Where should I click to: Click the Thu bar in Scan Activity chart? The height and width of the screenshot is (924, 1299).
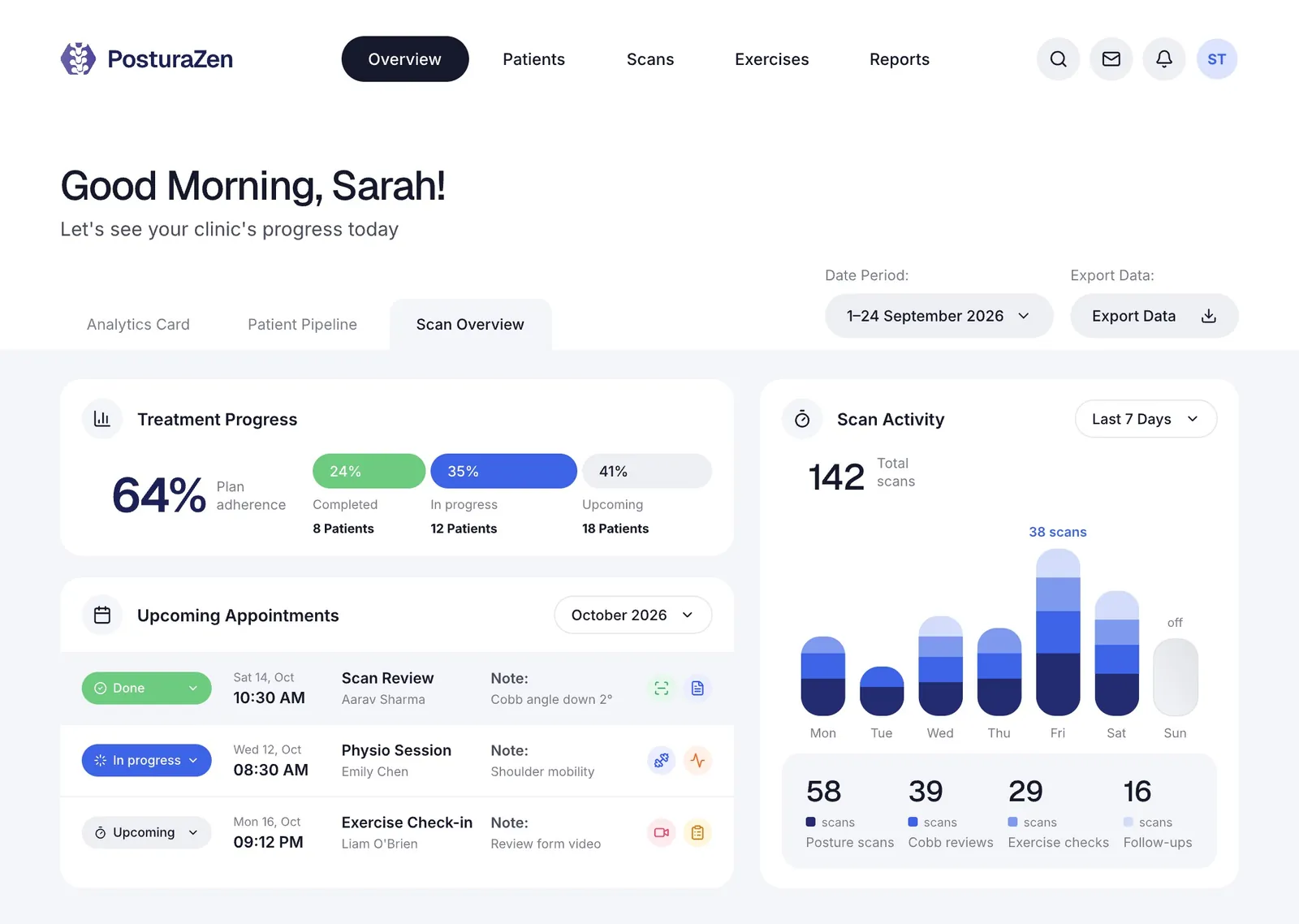pyautogui.click(x=999, y=671)
